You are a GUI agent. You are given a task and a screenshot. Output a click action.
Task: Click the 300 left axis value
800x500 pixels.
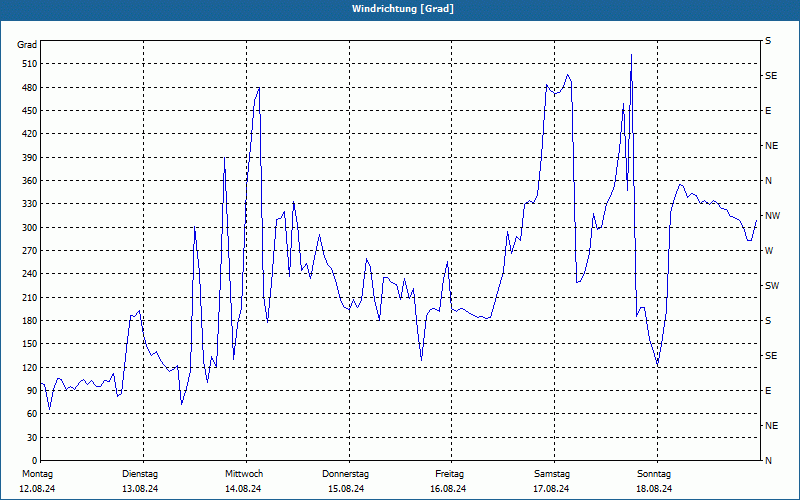point(30,228)
